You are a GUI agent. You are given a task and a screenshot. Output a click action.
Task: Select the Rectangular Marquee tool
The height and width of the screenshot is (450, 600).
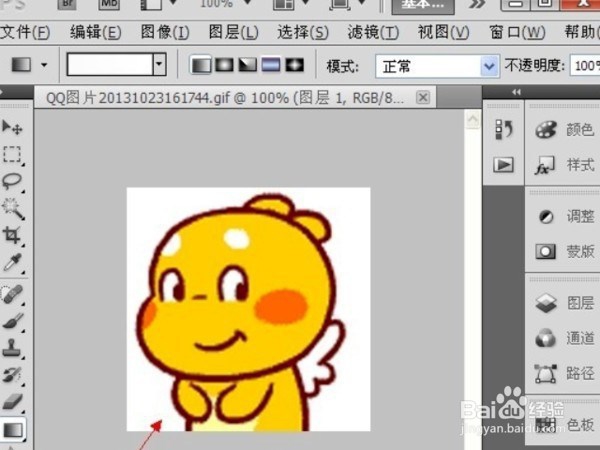(12, 154)
